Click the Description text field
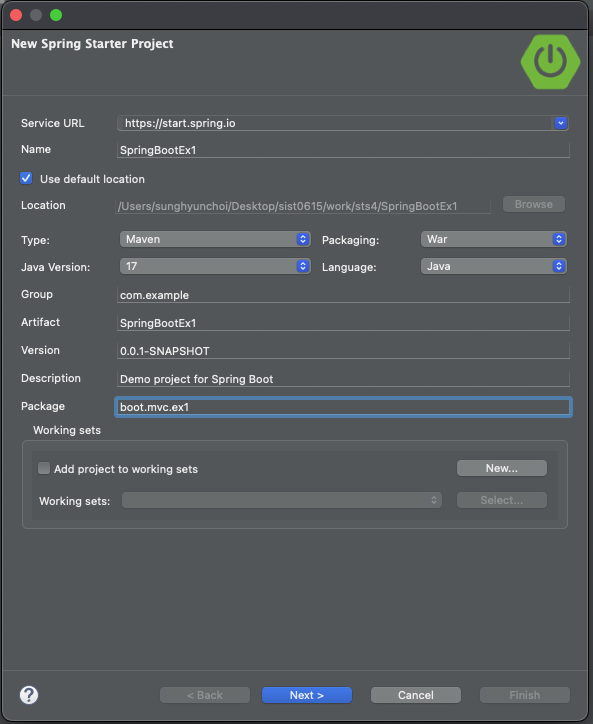Viewport: 593px width, 724px height. pos(343,379)
